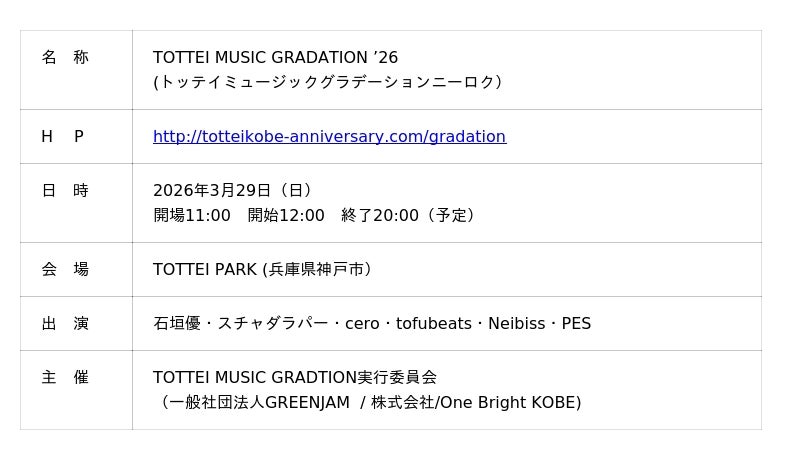Click the 名称 row label
The image size is (800, 460).
pos(65,58)
